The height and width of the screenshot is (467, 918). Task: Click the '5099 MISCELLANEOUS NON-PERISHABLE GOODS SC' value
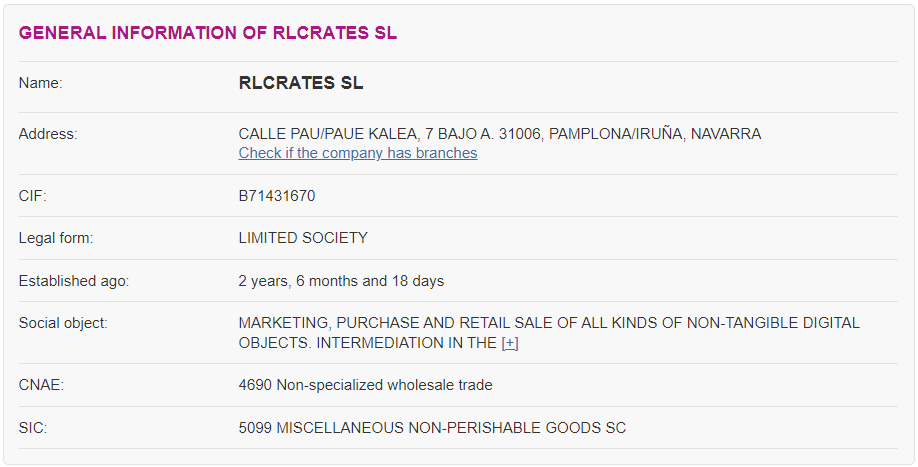pyautogui.click(x=432, y=428)
